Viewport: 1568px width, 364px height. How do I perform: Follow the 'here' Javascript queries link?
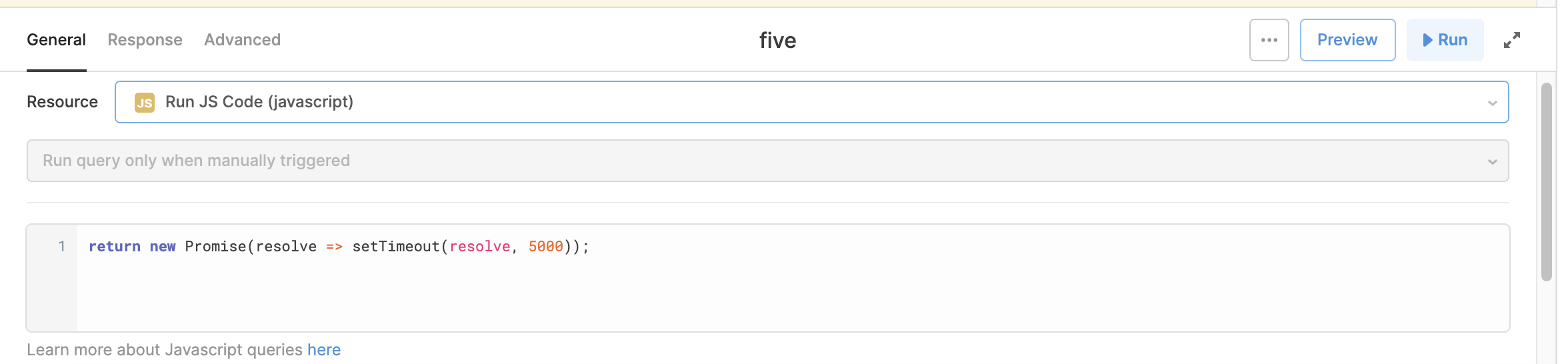[x=324, y=350]
